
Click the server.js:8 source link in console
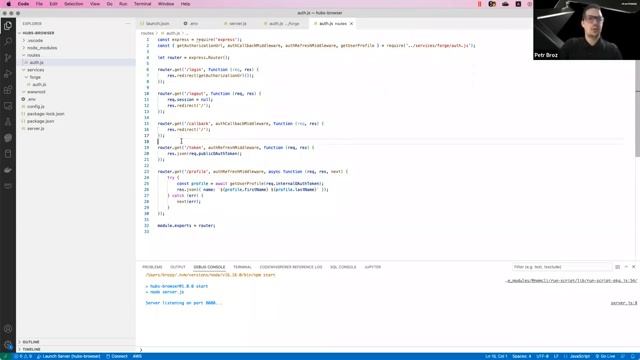click(x=623, y=303)
